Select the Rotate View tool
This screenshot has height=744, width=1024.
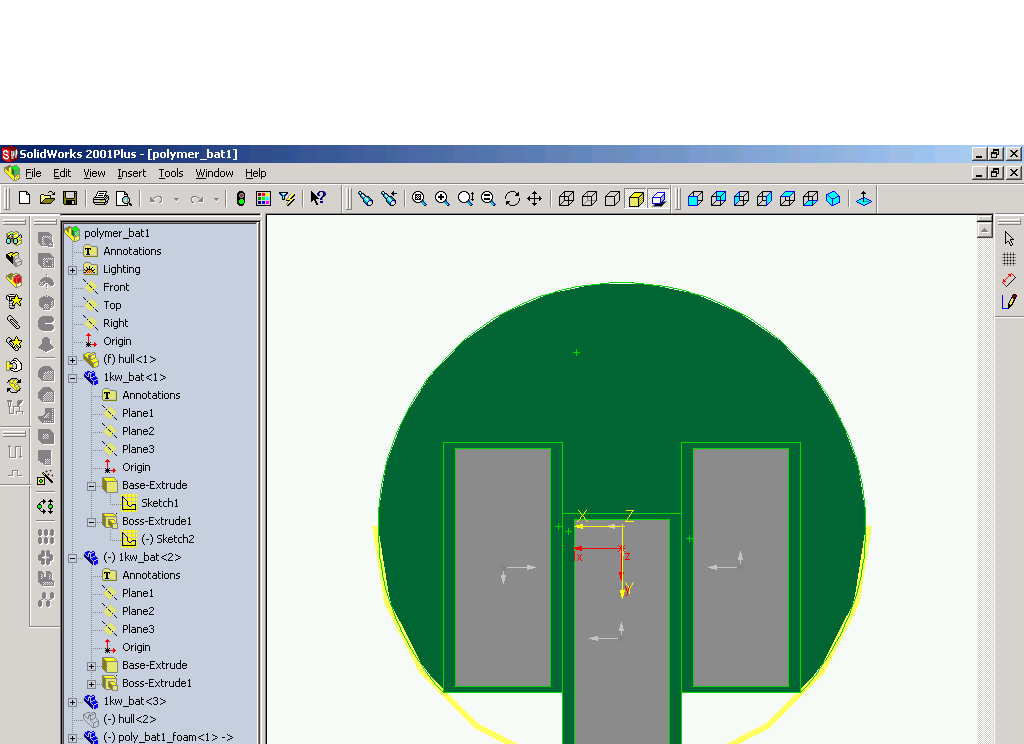click(x=512, y=199)
